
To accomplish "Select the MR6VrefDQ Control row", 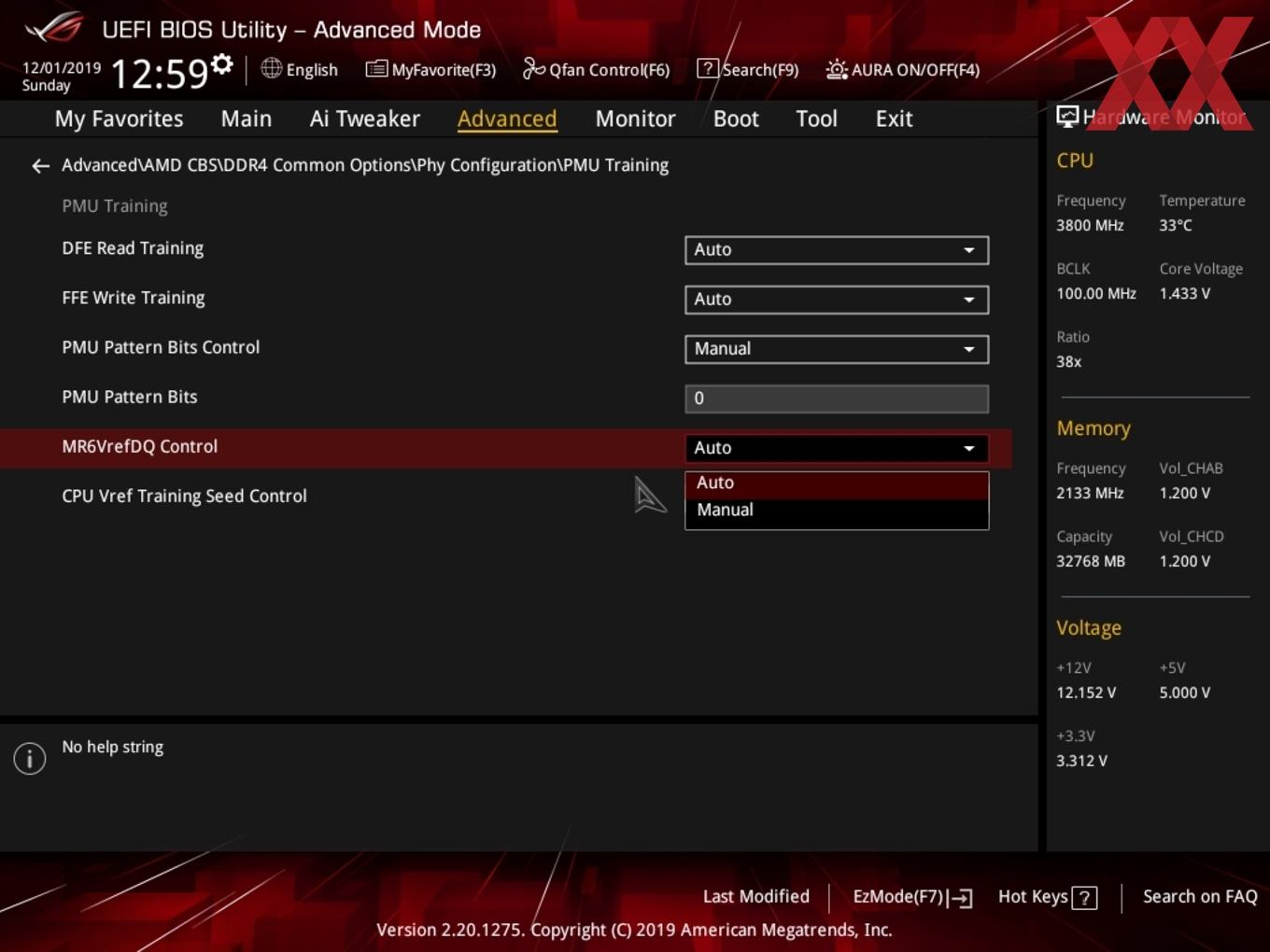I will pyautogui.click(x=505, y=448).
